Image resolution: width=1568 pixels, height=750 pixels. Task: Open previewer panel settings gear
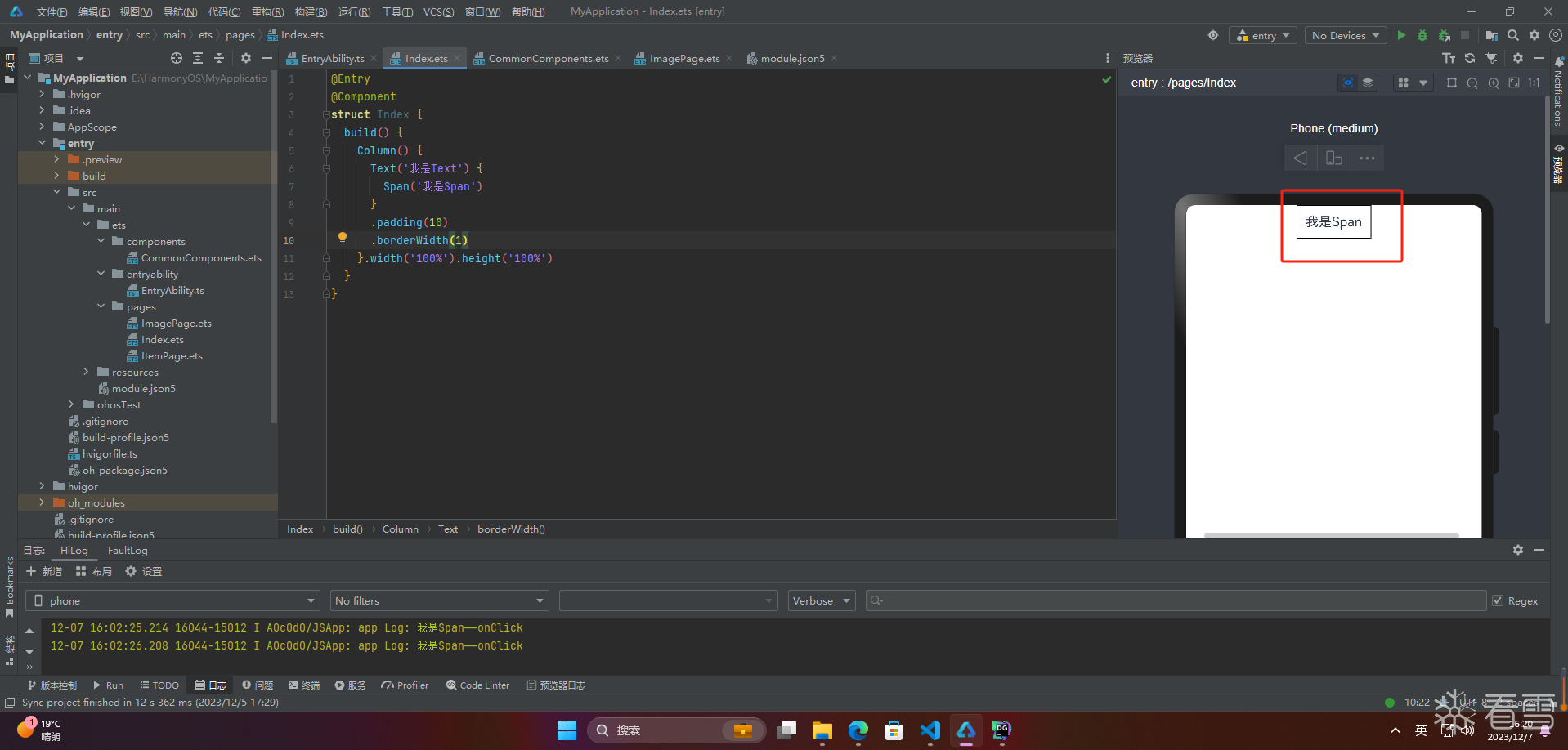(x=1518, y=58)
